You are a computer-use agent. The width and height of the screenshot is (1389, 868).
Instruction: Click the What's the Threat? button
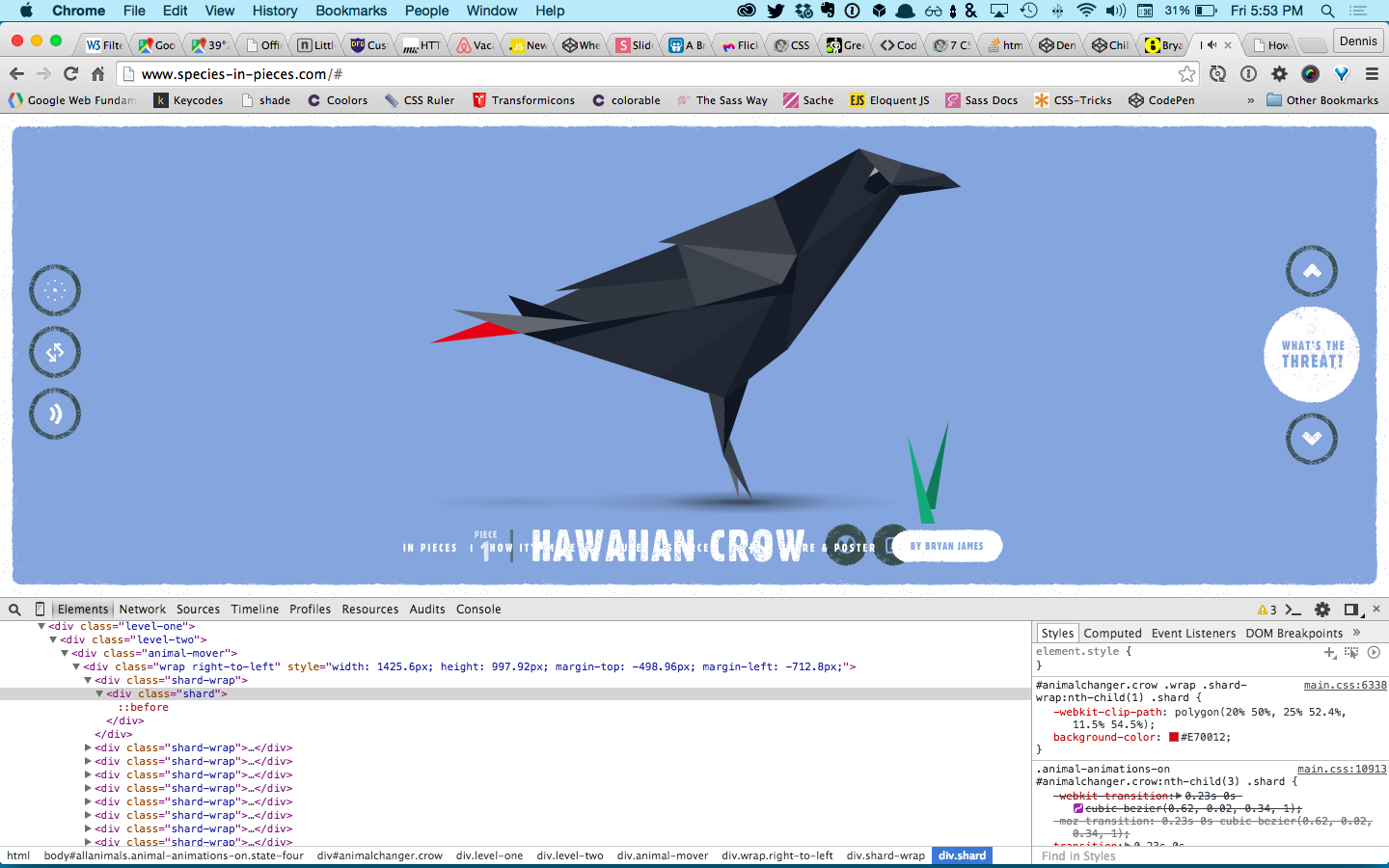[1312, 354]
